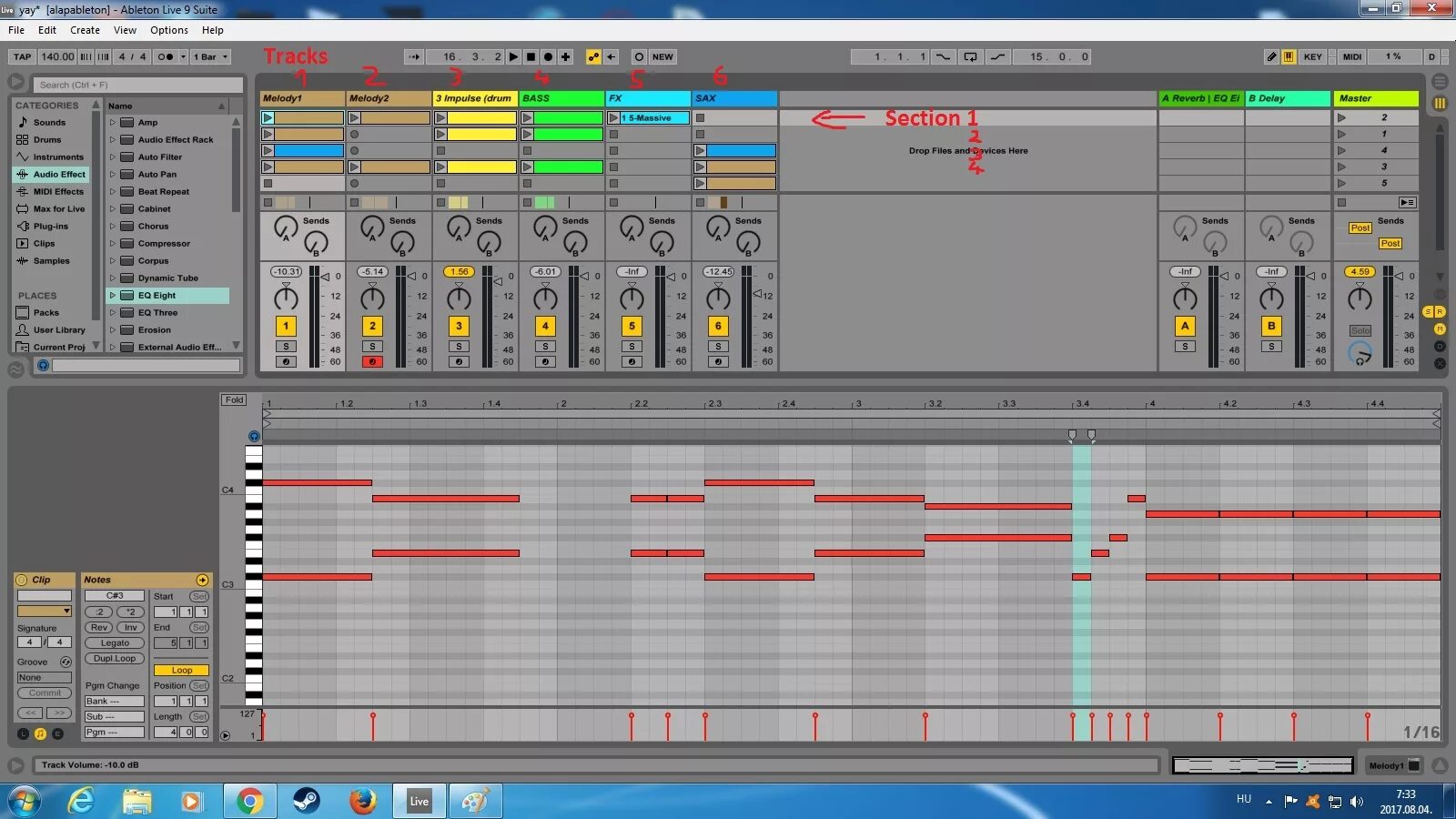Expand the Beat Repeat folder
This screenshot has height=819, width=1456.
[x=113, y=192]
